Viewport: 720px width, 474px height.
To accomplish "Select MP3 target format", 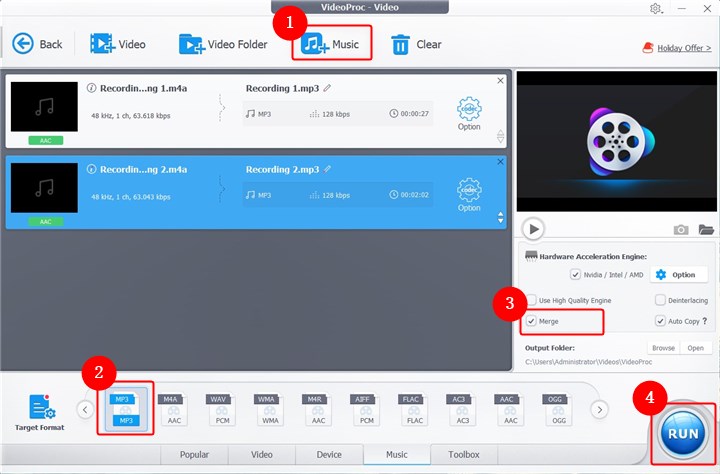I will [126, 409].
